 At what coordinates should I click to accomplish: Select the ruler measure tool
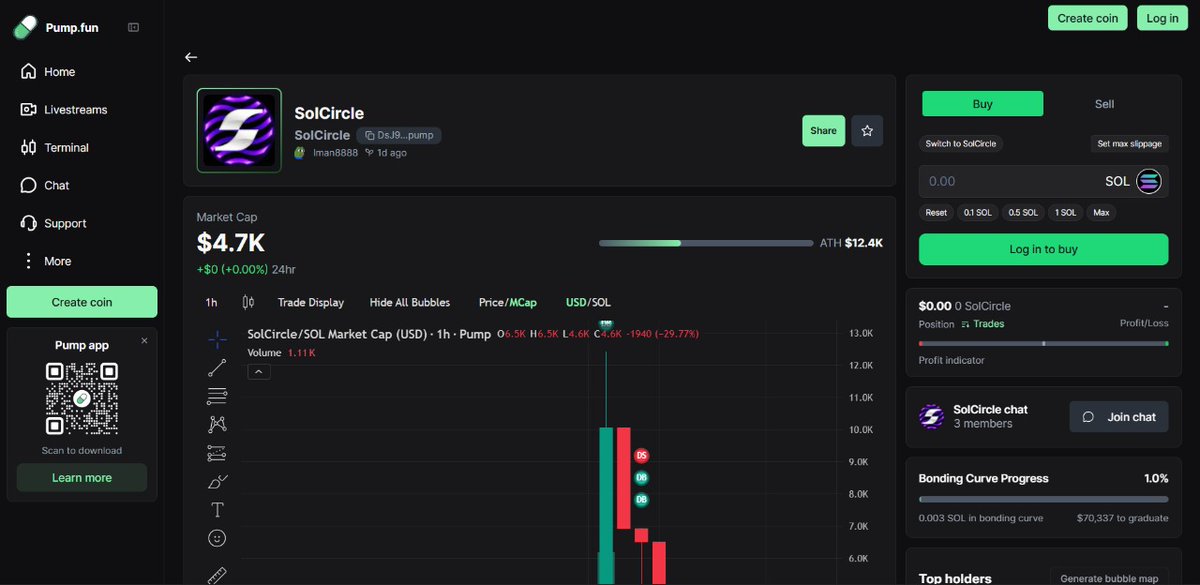(217, 574)
